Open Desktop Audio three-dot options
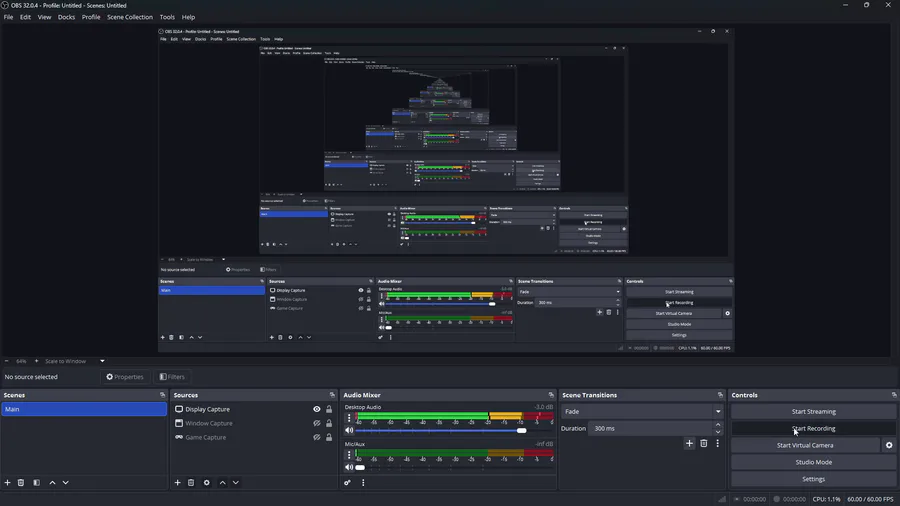 349,418
